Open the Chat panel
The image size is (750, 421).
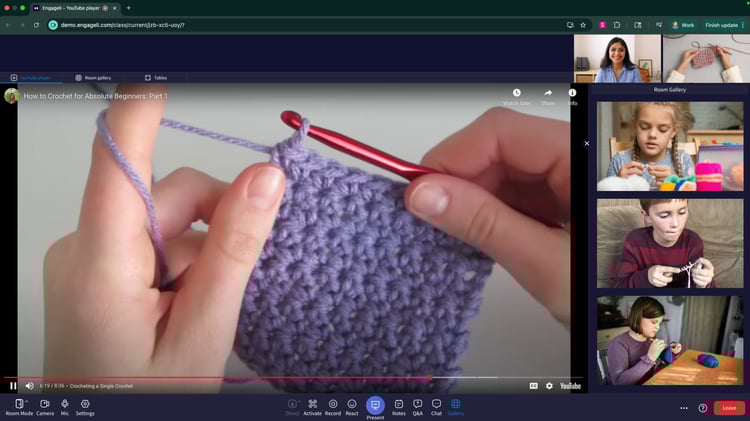click(437, 405)
